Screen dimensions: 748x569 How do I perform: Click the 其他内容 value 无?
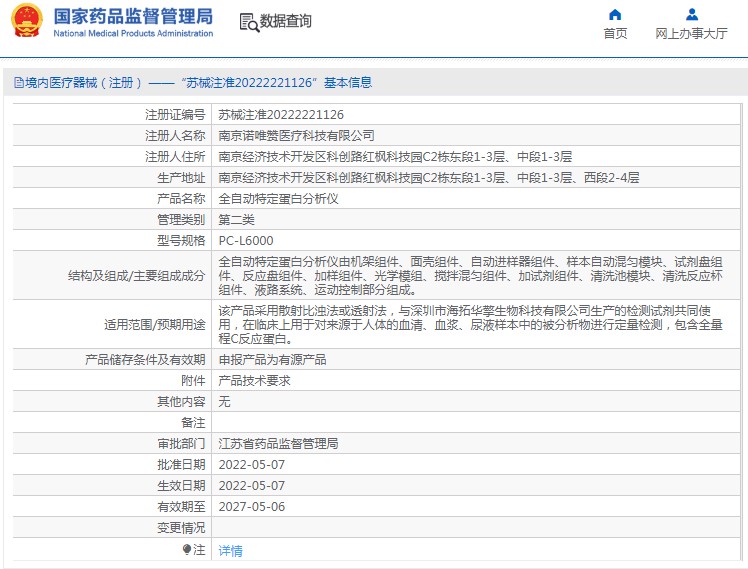click(x=224, y=402)
